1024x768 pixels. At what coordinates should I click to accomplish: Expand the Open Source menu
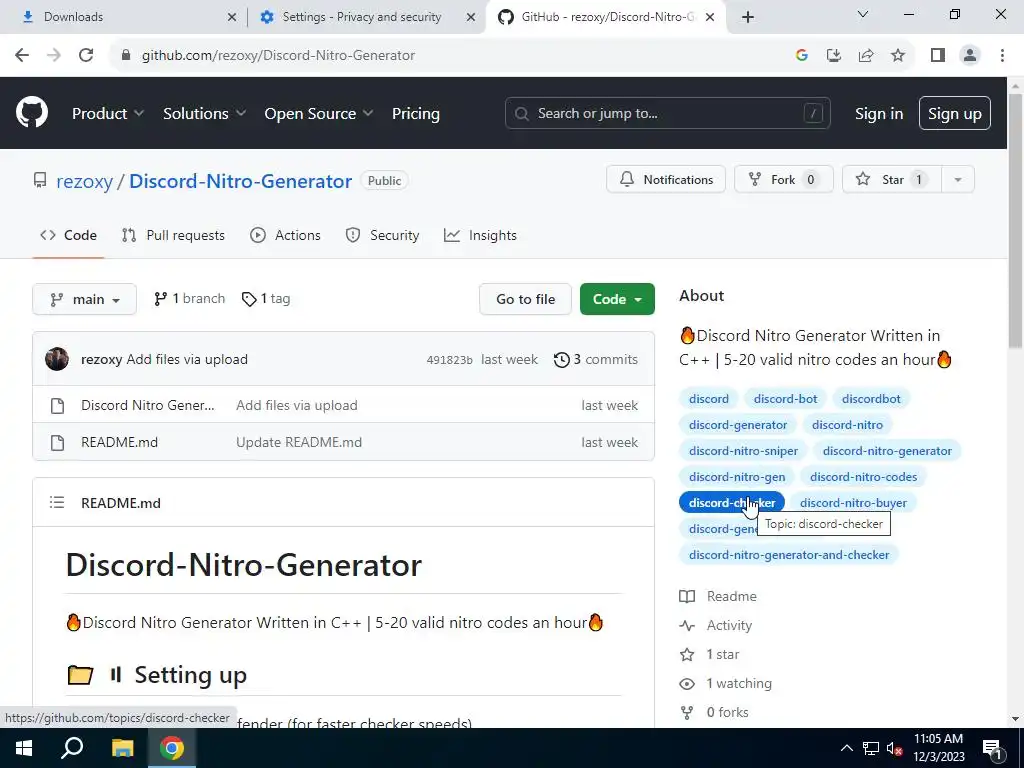[319, 114]
